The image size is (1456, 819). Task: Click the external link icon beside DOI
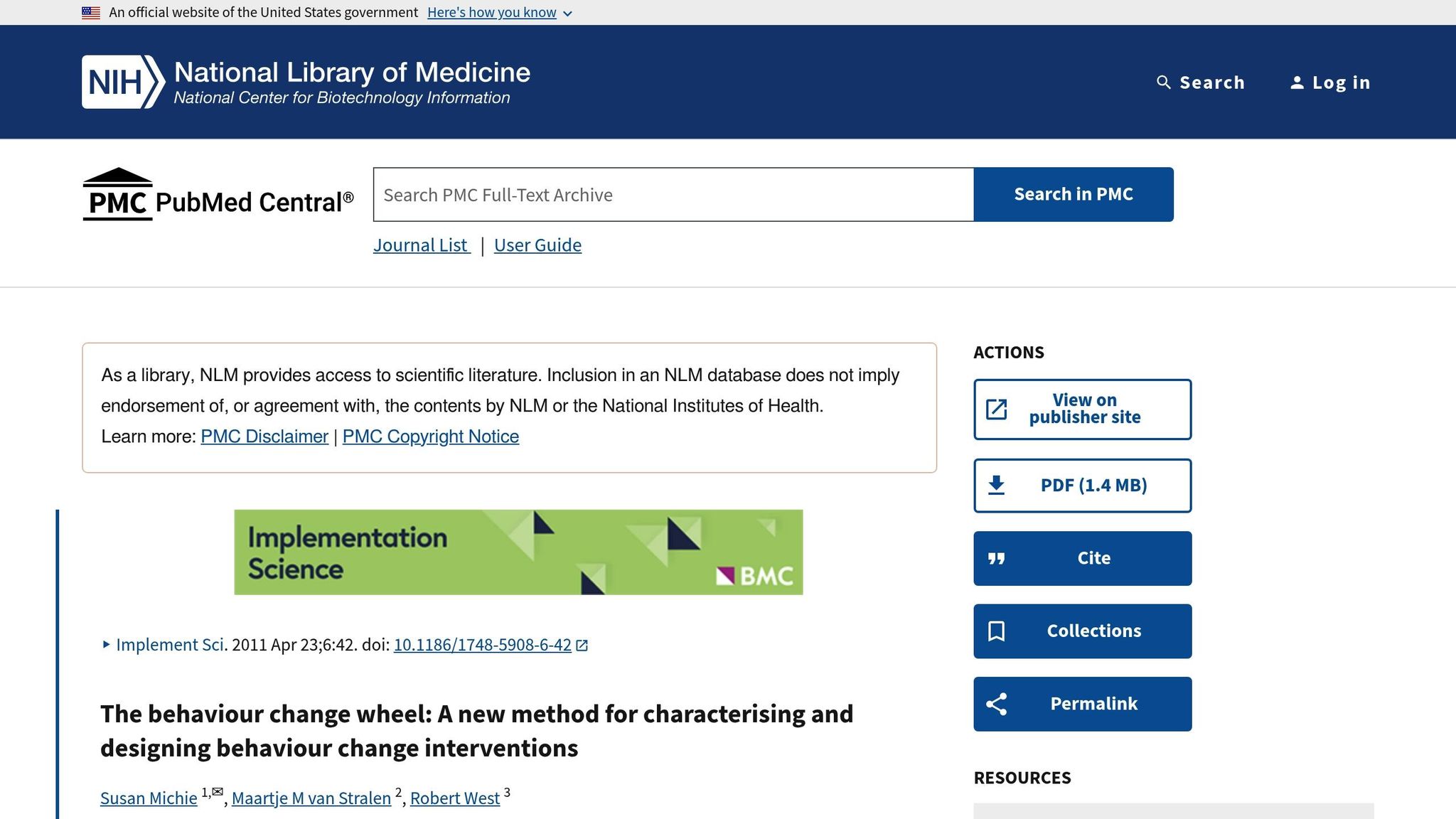pyautogui.click(x=582, y=645)
